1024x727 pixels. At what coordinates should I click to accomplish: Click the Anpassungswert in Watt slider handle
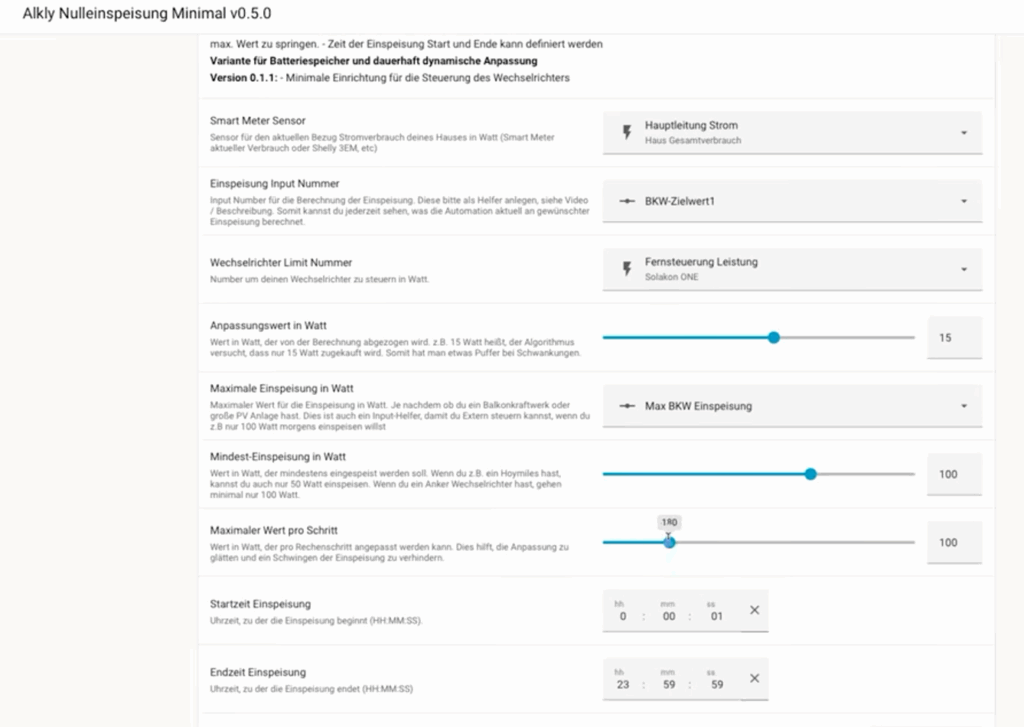773,338
